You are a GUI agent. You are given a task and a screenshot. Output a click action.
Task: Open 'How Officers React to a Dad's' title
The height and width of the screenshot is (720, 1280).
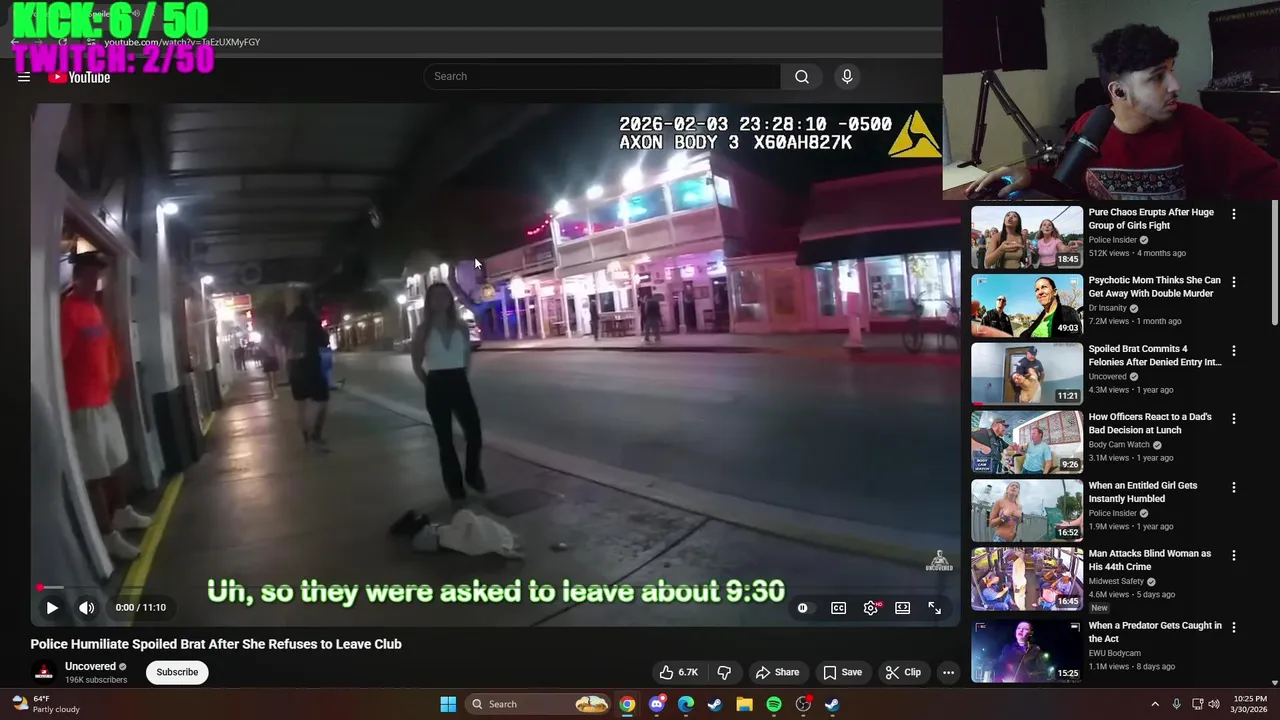pos(1150,423)
